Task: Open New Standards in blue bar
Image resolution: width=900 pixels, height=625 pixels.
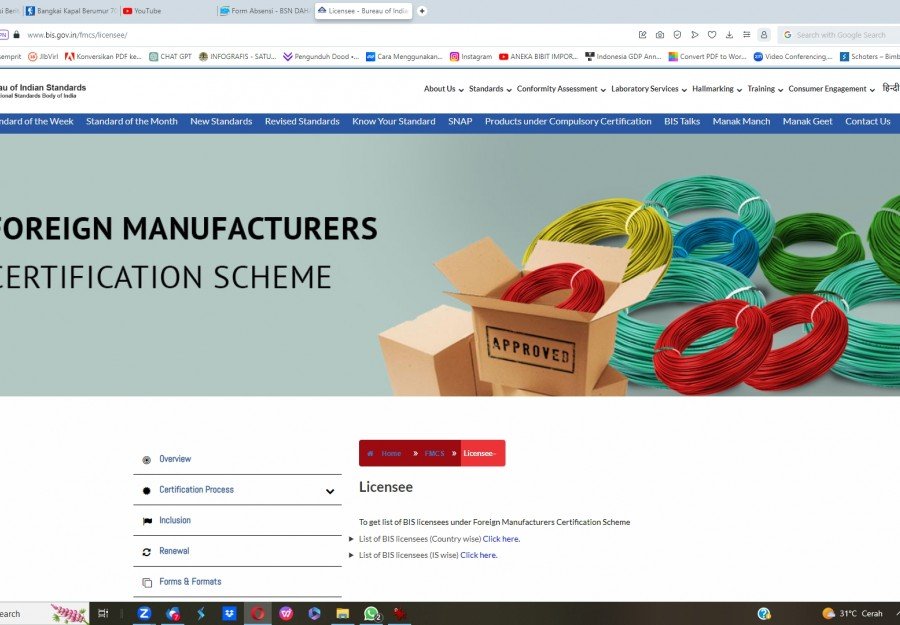Action: click(x=221, y=122)
